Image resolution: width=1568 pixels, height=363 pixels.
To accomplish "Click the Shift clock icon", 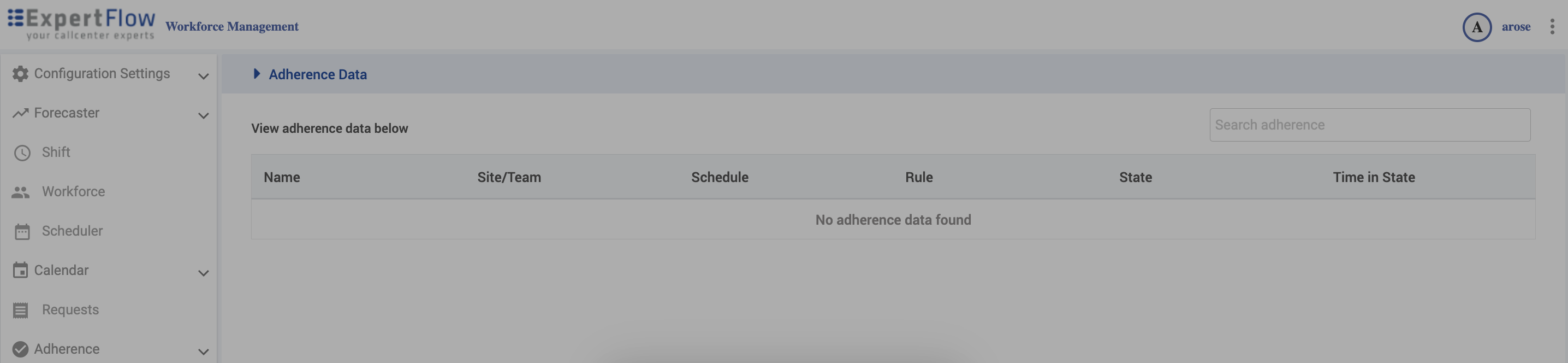I will (22, 153).
